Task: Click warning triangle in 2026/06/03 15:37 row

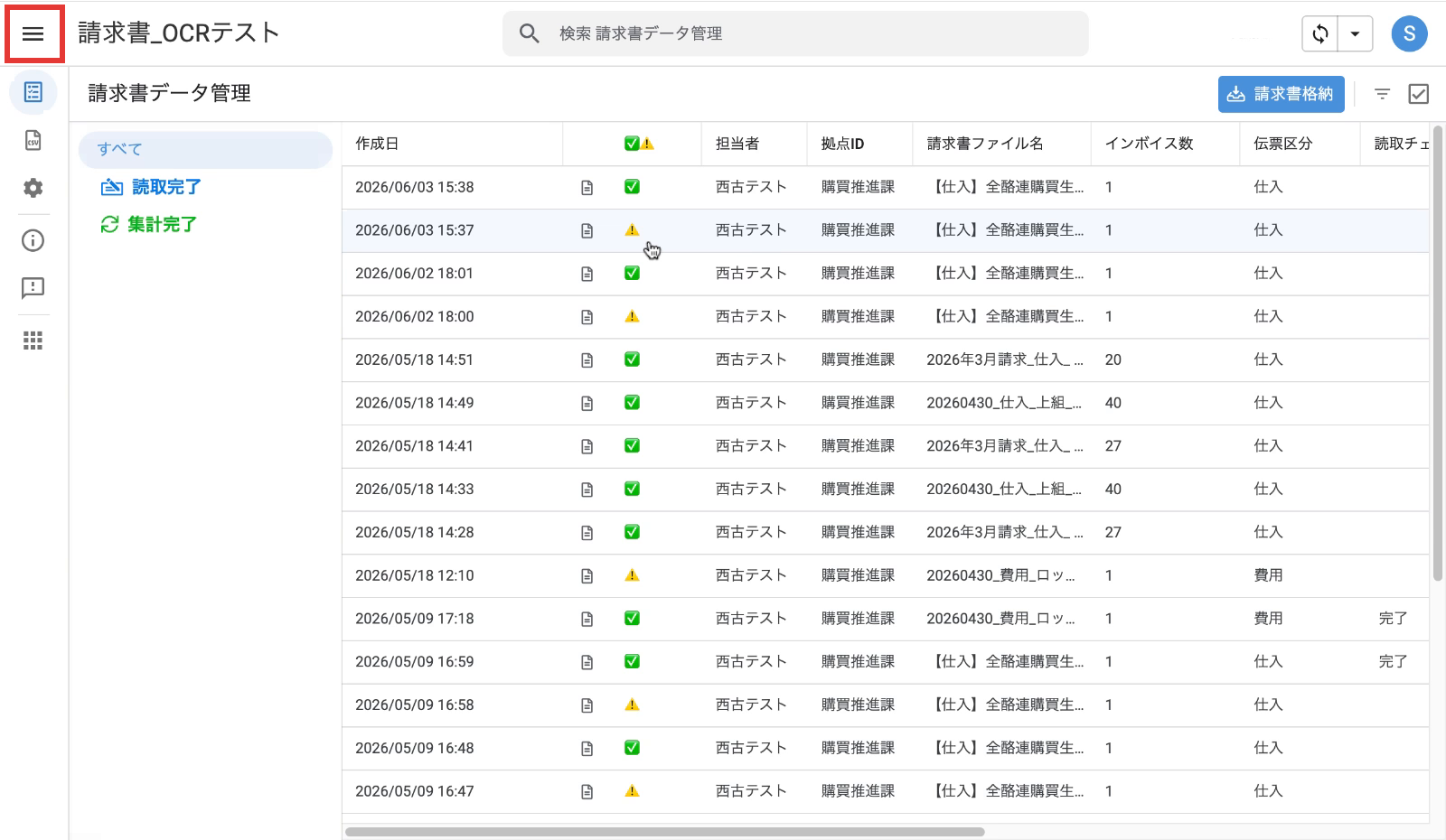Action: pos(632,230)
